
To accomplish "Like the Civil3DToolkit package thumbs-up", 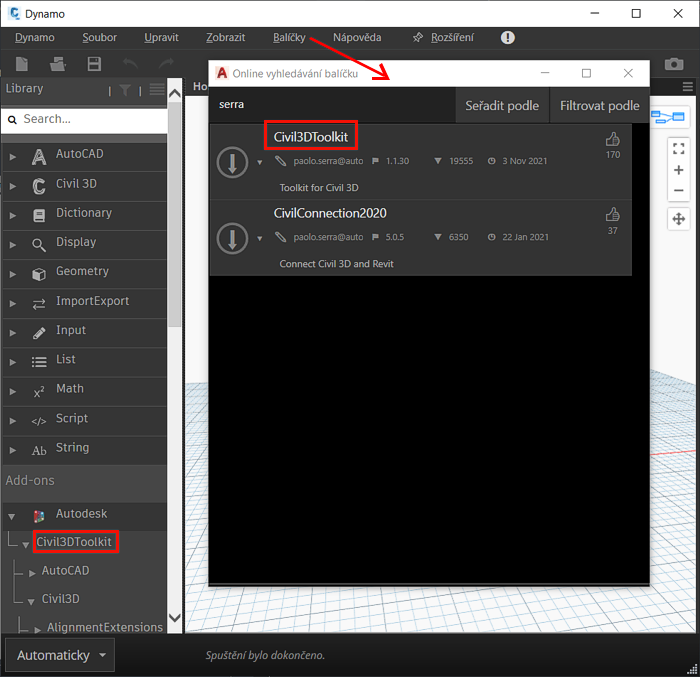I will click(612, 140).
